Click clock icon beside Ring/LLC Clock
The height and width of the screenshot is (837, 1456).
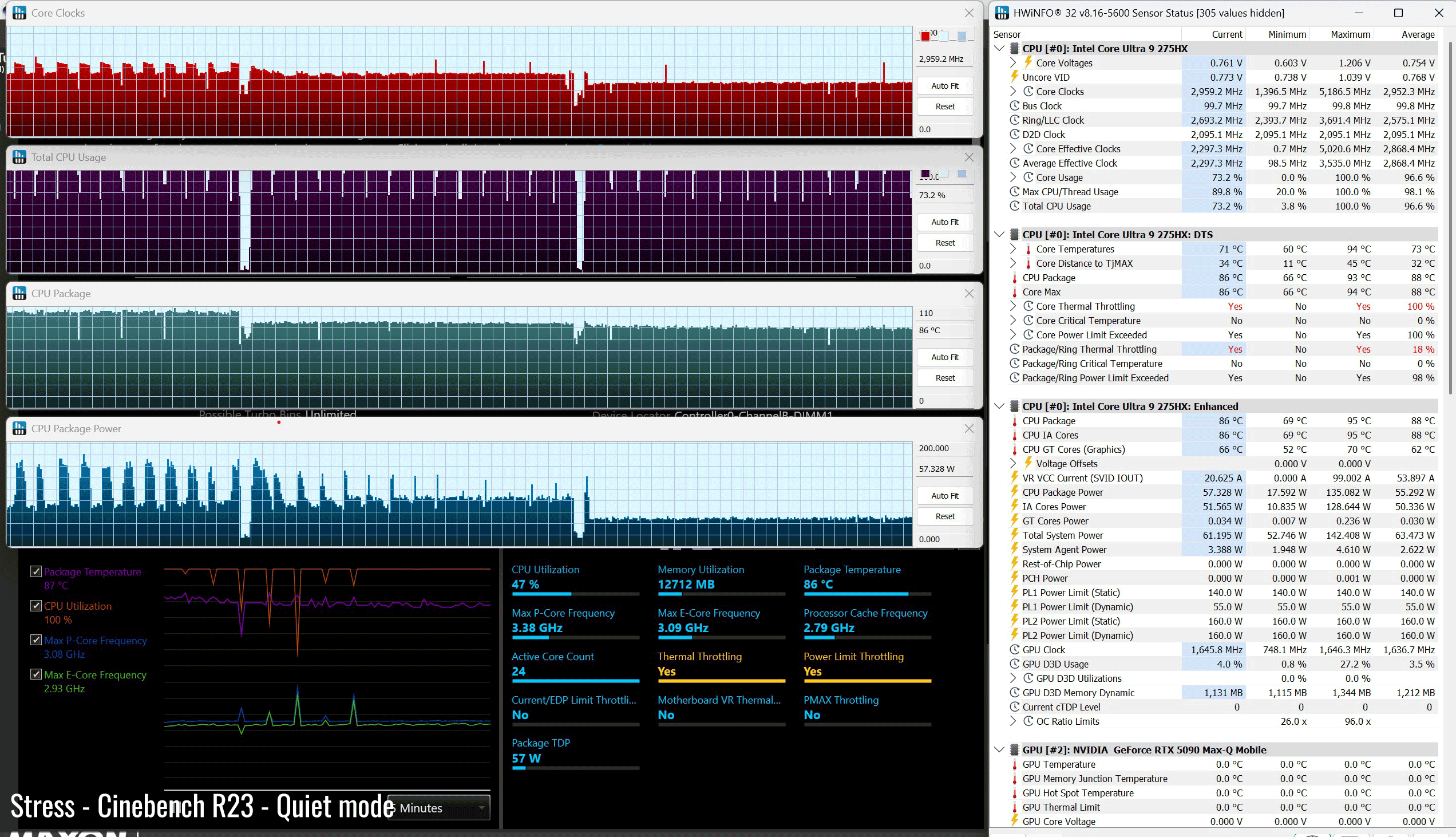click(1014, 120)
